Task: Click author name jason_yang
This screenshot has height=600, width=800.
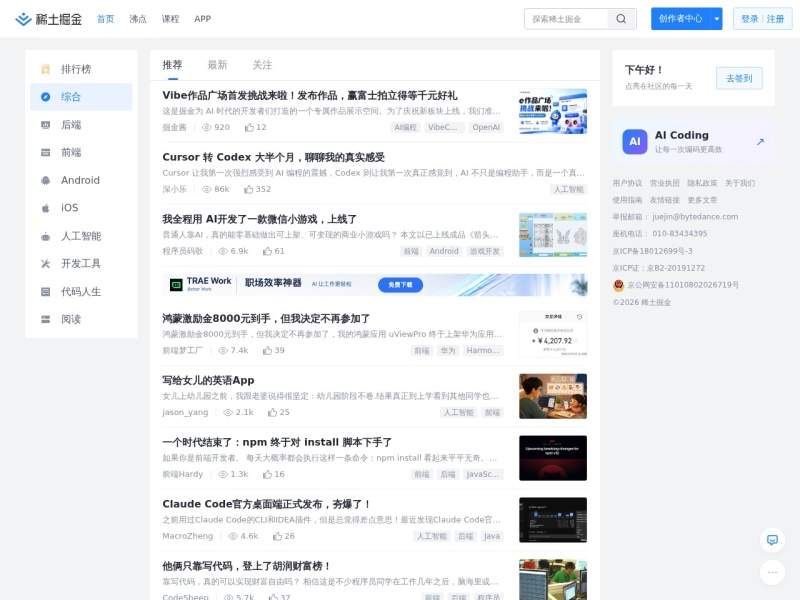Action: (x=185, y=412)
